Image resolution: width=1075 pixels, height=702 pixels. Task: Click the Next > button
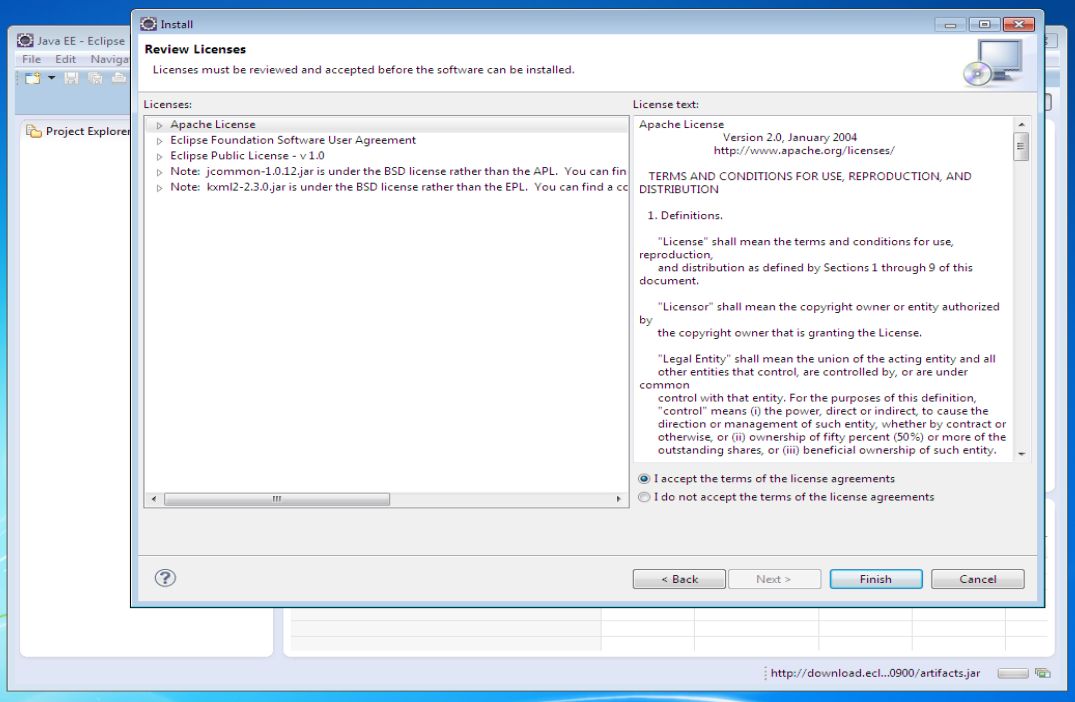774,579
